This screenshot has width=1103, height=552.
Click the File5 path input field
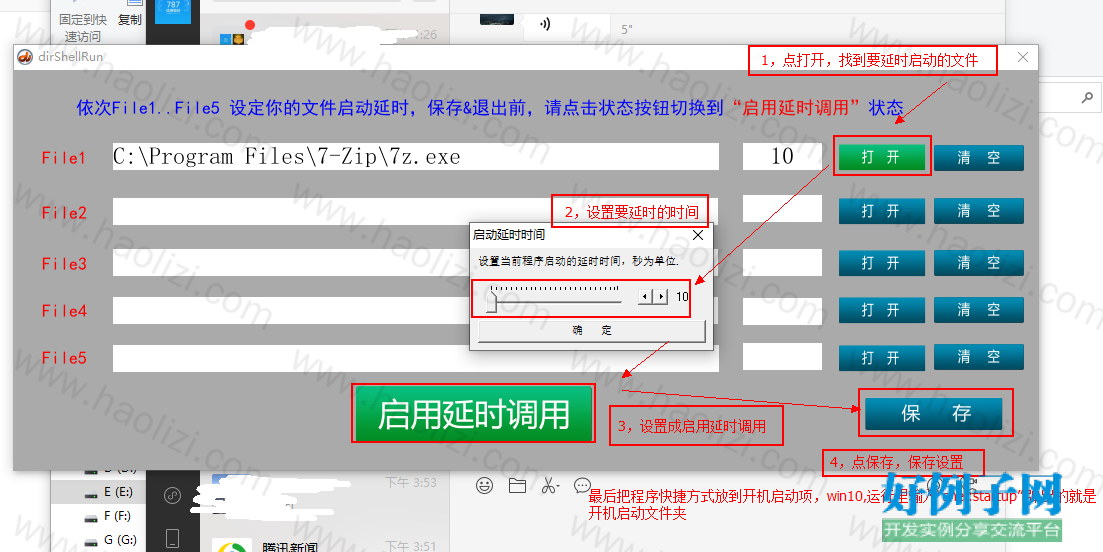(x=416, y=358)
